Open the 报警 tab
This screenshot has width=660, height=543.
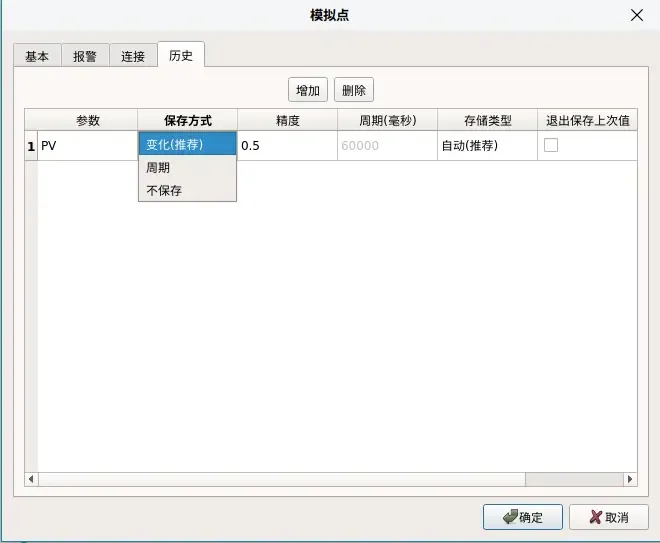point(85,56)
